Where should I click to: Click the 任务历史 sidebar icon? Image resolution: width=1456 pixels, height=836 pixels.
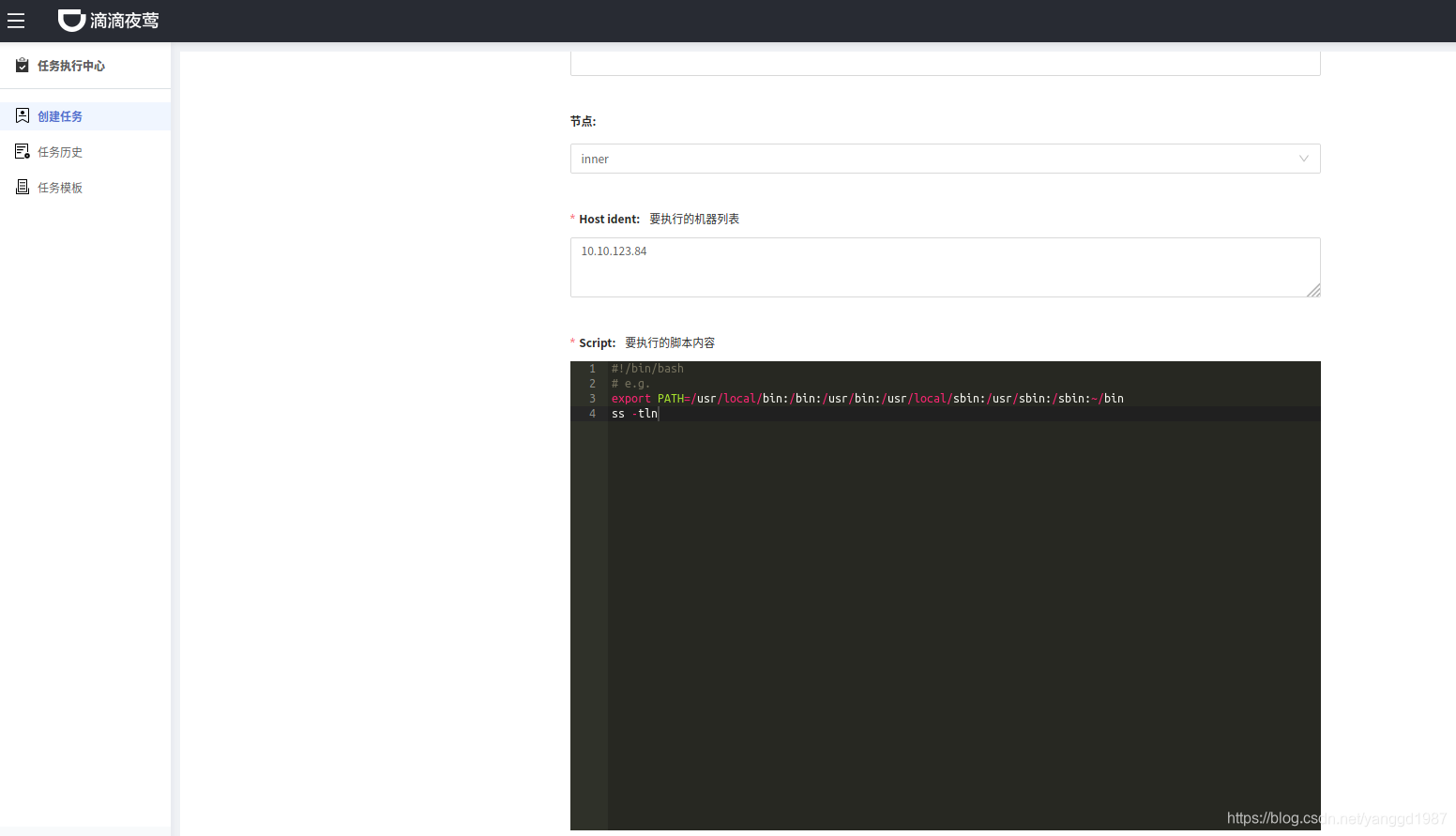pyautogui.click(x=23, y=151)
